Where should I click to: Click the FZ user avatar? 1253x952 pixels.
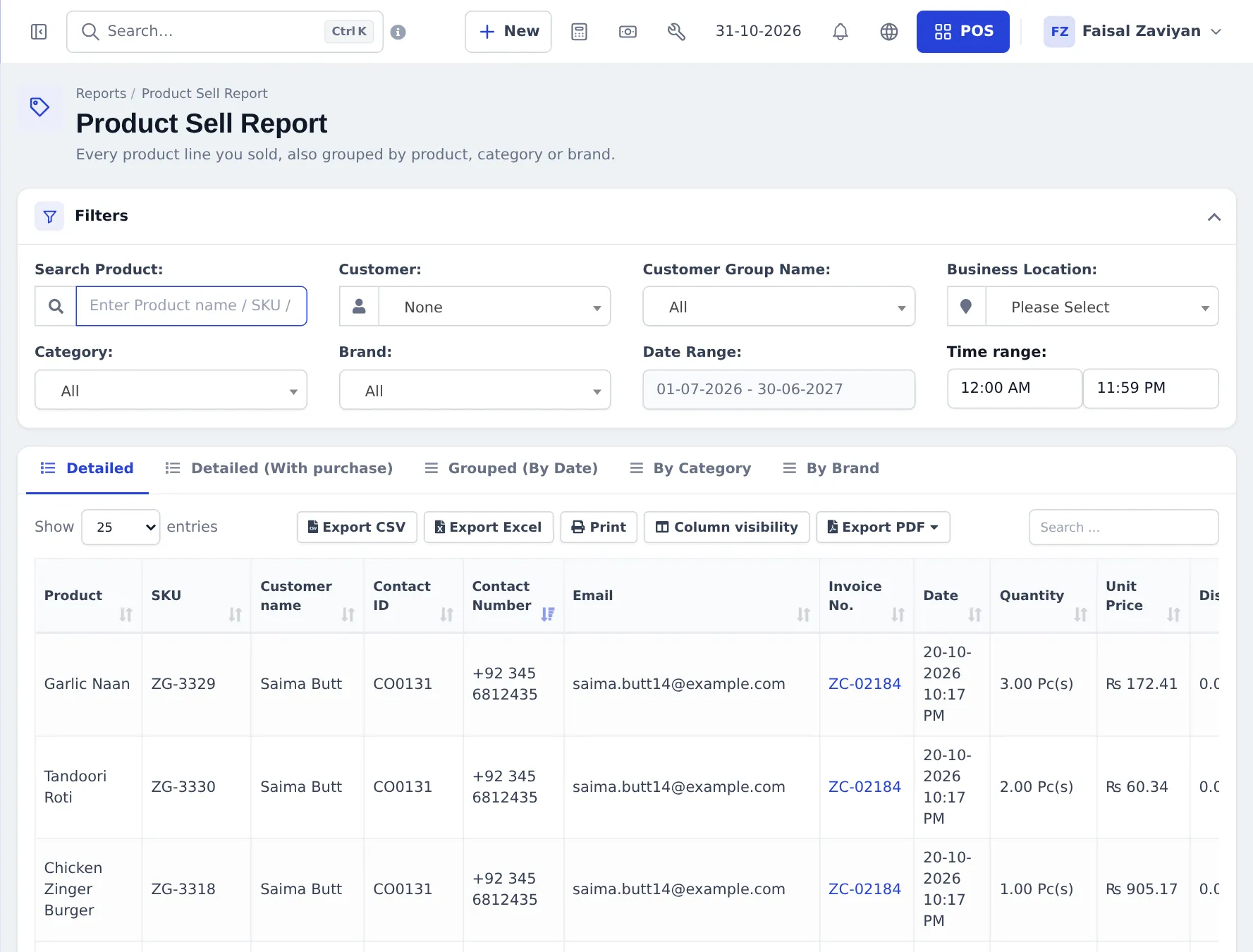click(x=1058, y=32)
